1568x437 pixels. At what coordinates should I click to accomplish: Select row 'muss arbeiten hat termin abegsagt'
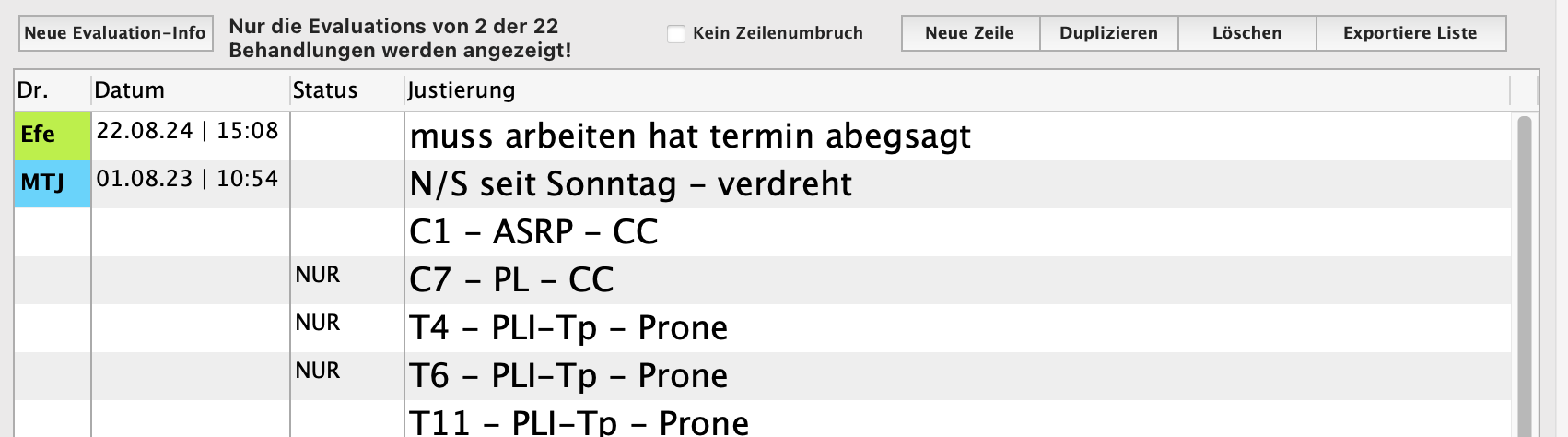coord(690,136)
